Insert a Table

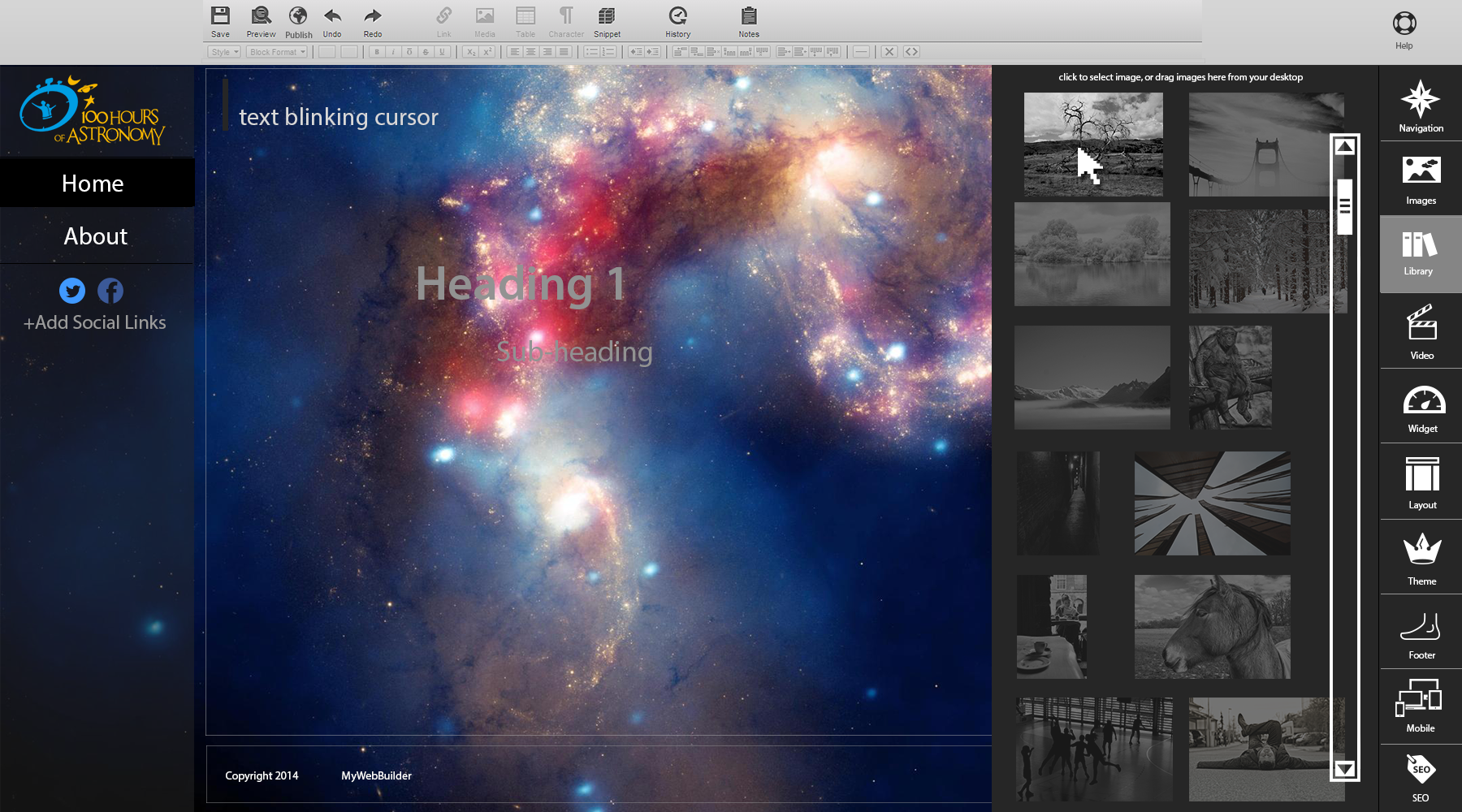[526, 22]
